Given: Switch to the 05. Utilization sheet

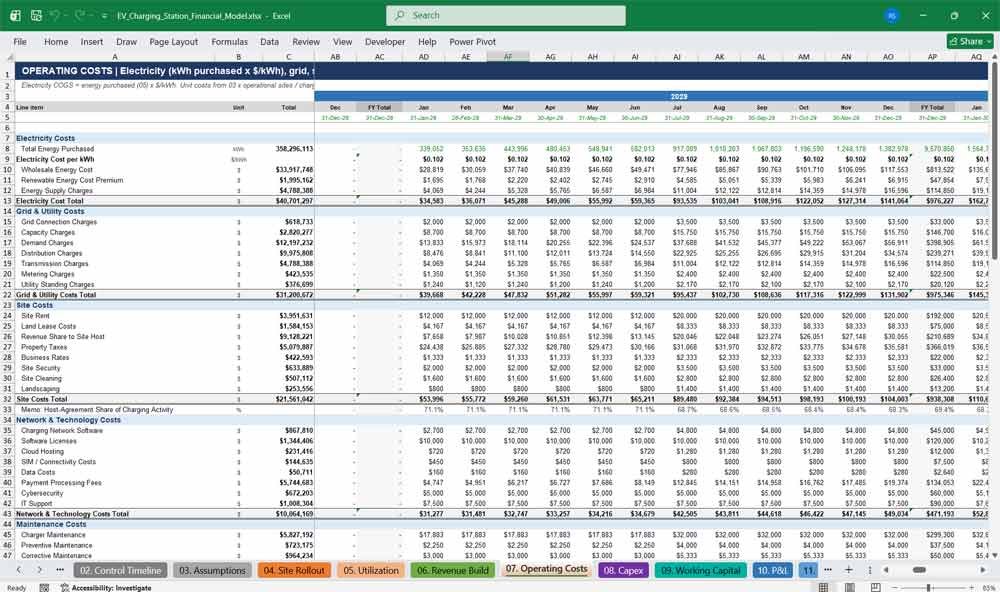Looking at the screenshot, I should 371,570.
